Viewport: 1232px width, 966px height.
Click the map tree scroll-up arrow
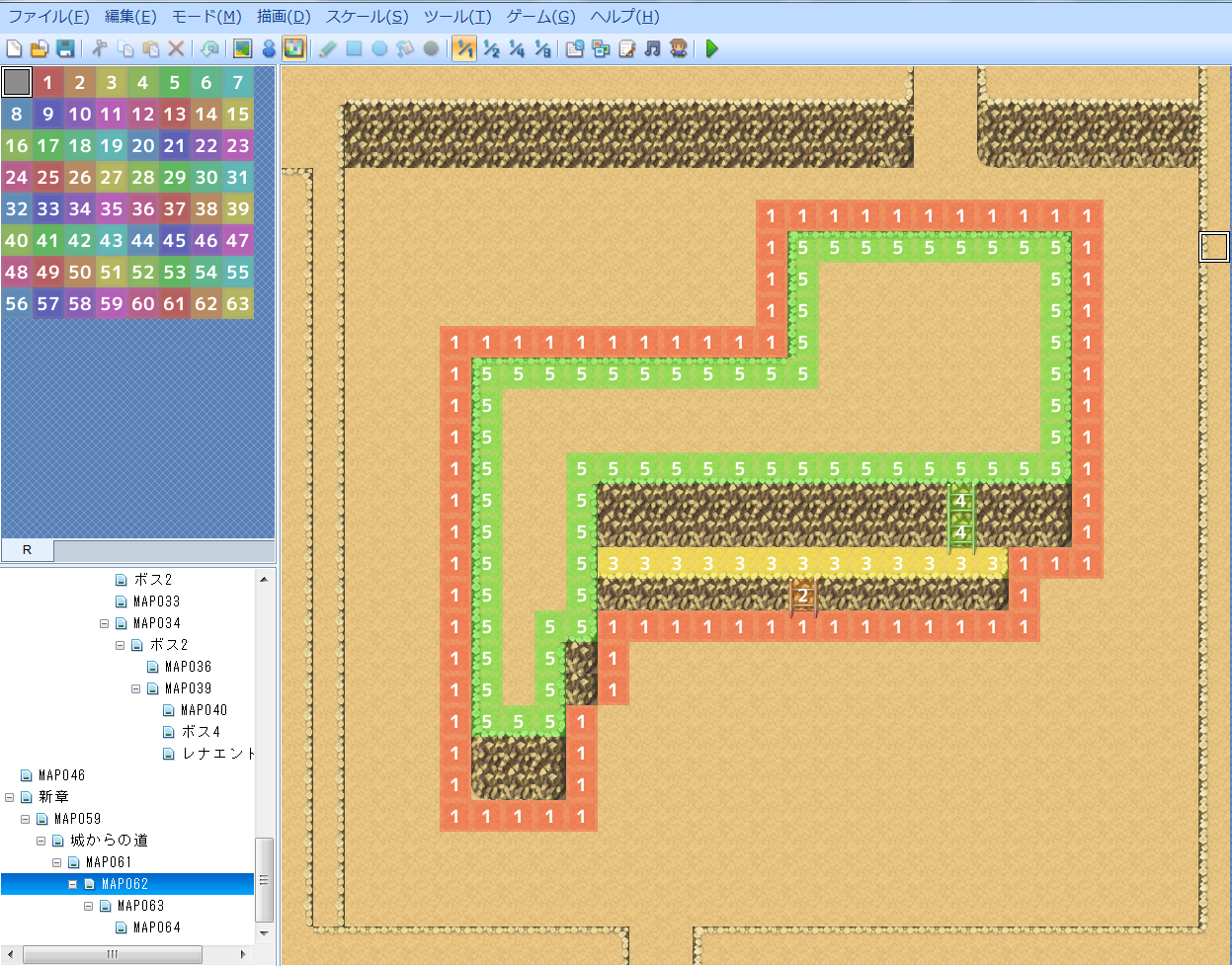[264, 579]
